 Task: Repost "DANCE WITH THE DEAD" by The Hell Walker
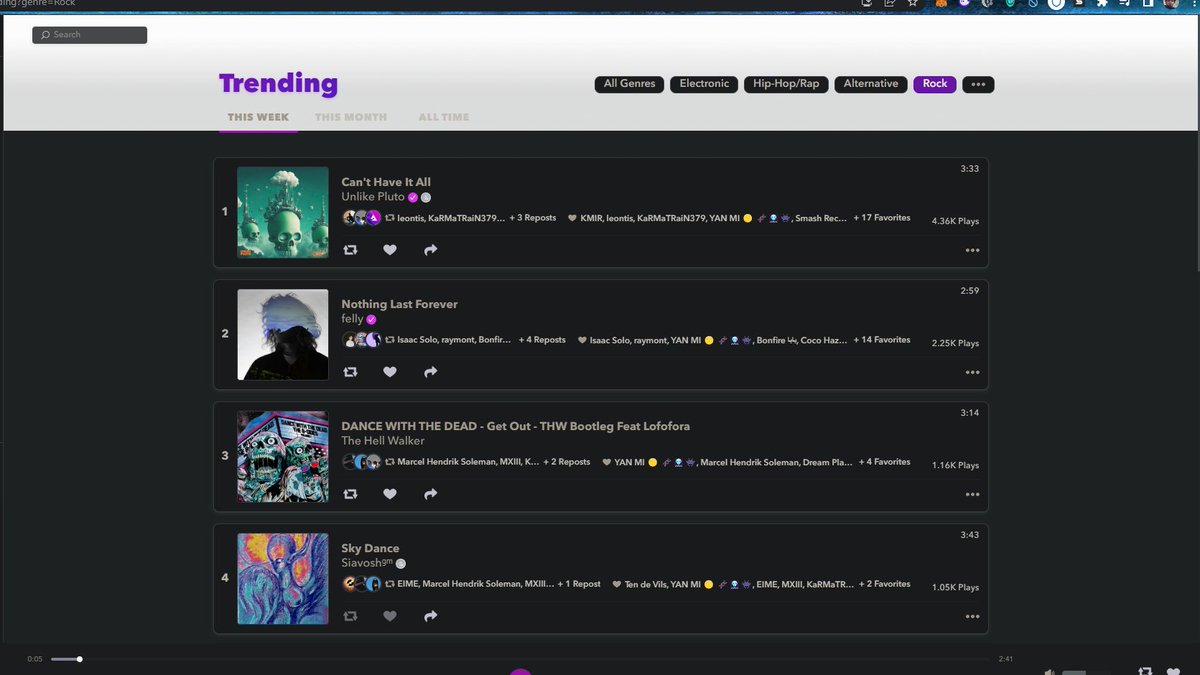point(350,493)
